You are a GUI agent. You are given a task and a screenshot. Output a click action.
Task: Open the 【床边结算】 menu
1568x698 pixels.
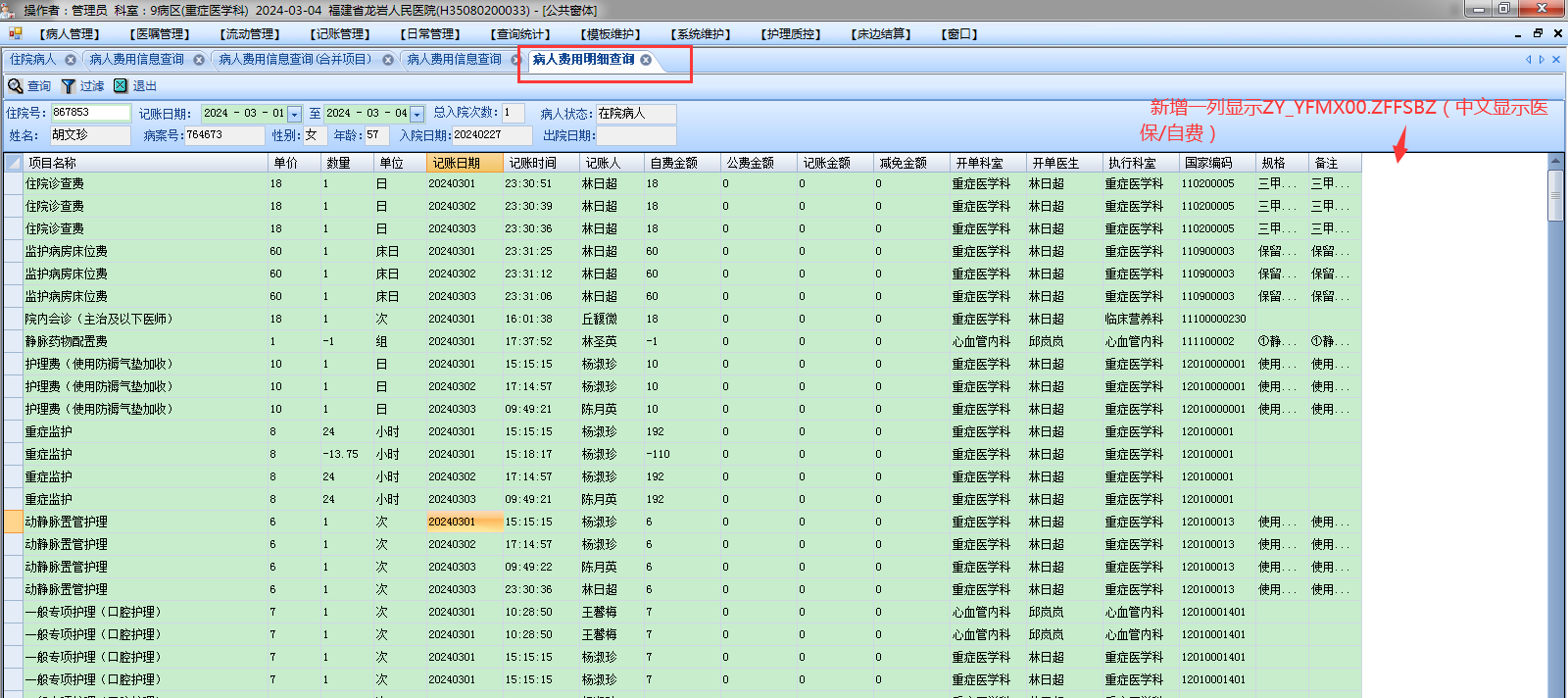(x=881, y=34)
